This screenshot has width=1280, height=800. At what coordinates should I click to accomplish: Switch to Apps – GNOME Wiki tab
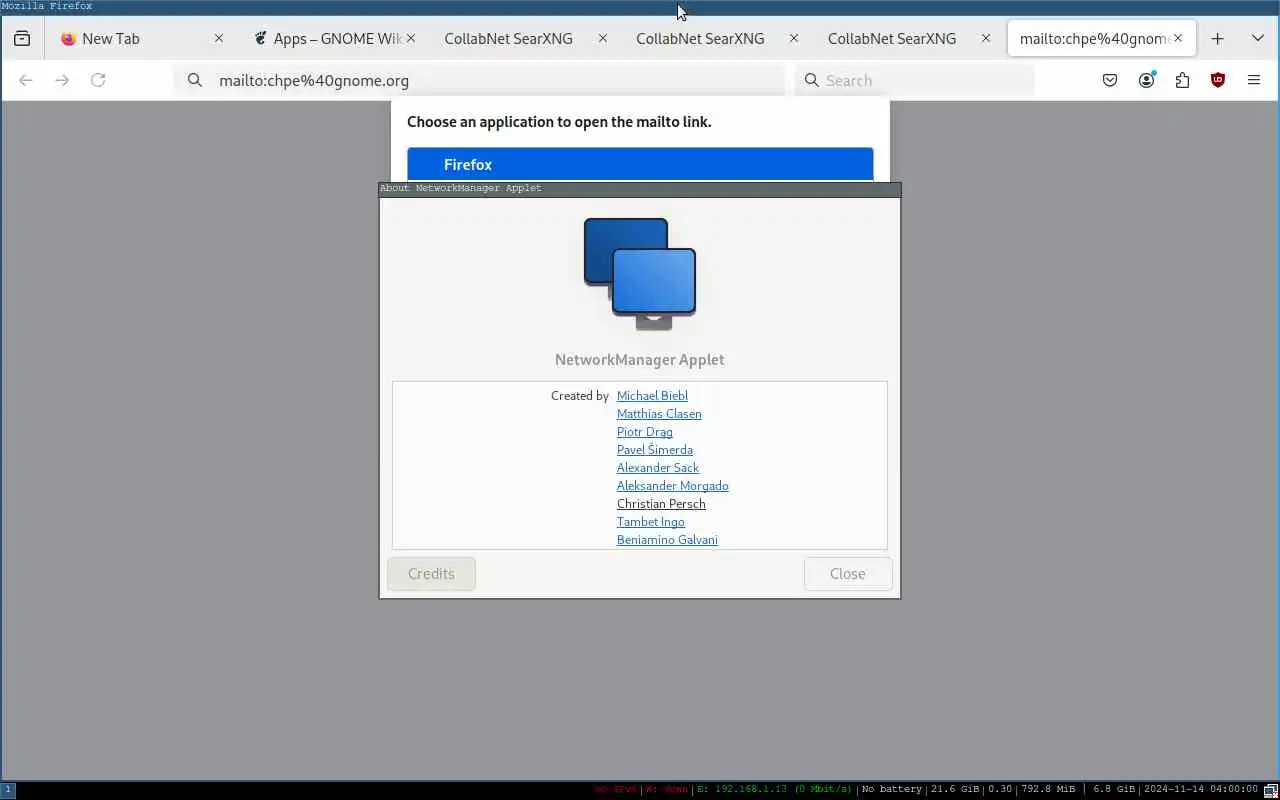pyautogui.click(x=332, y=38)
